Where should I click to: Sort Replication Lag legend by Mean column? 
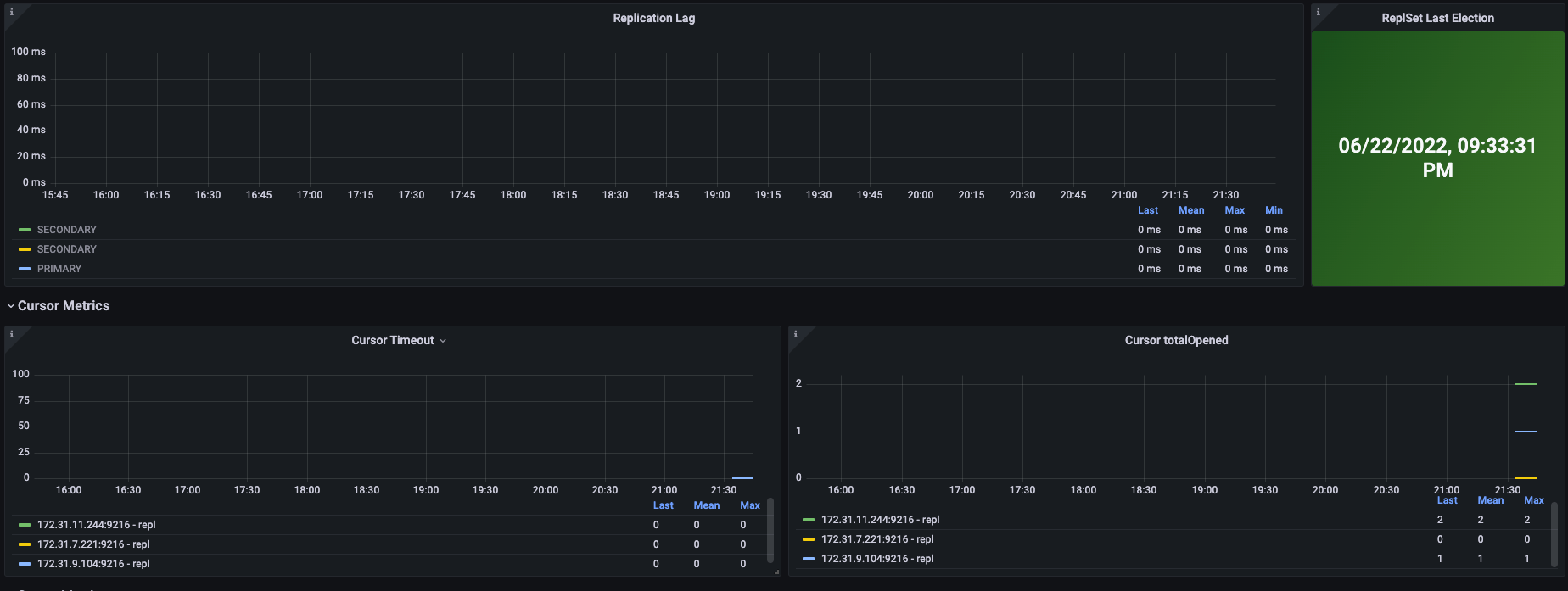click(1190, 210)
